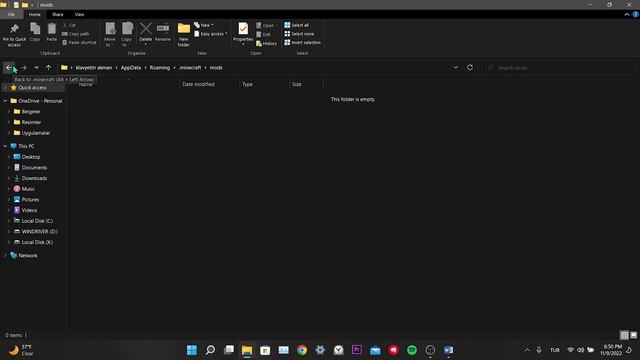The height and width of the screenshot is (360, 640).
Task: Select Network in the sidebar
Action: [x=28, y=256]
